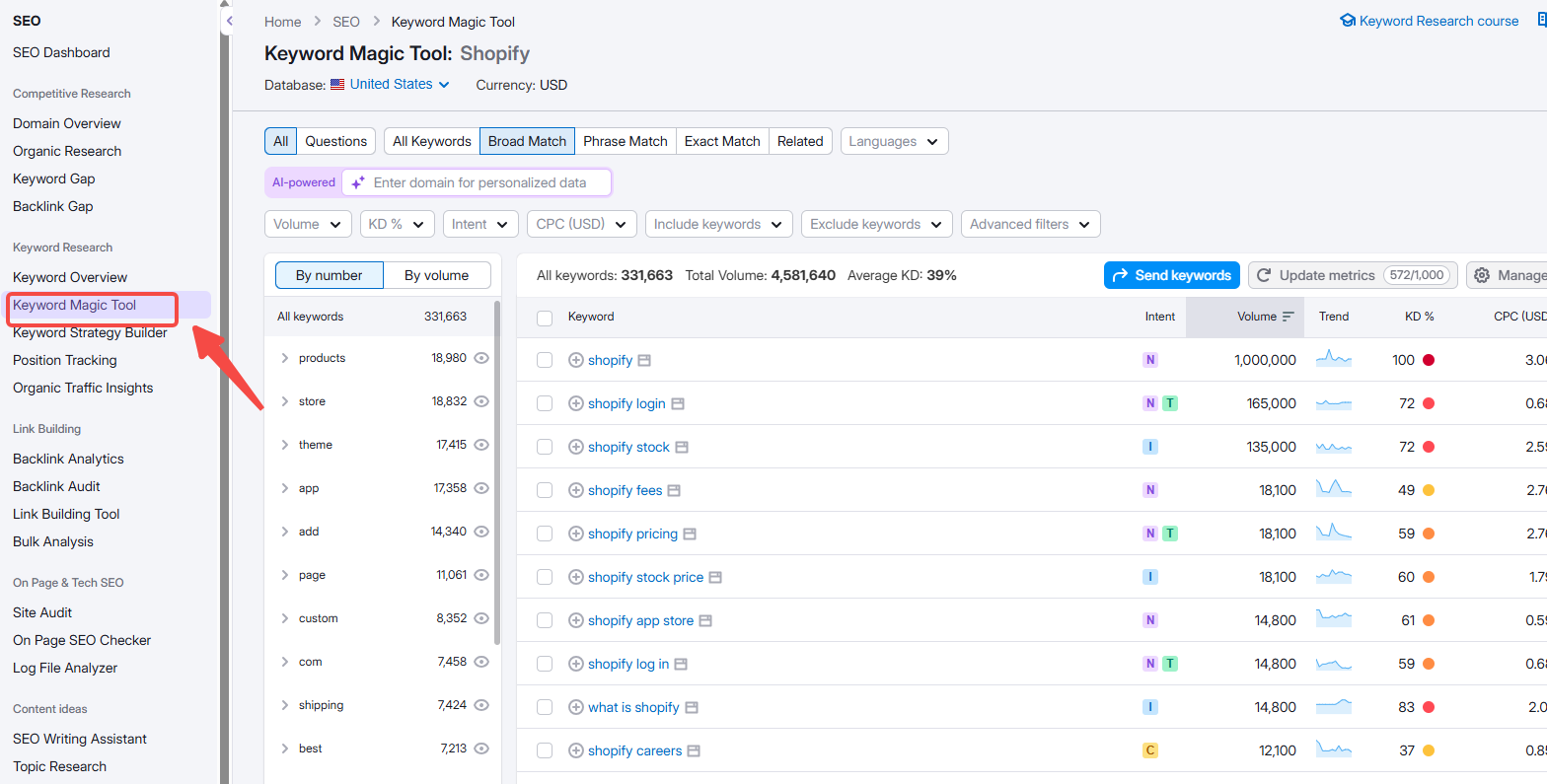Check the box for 'shopify' row
Viewport: 1547px width, 784px height.
[x=545, y=360]
